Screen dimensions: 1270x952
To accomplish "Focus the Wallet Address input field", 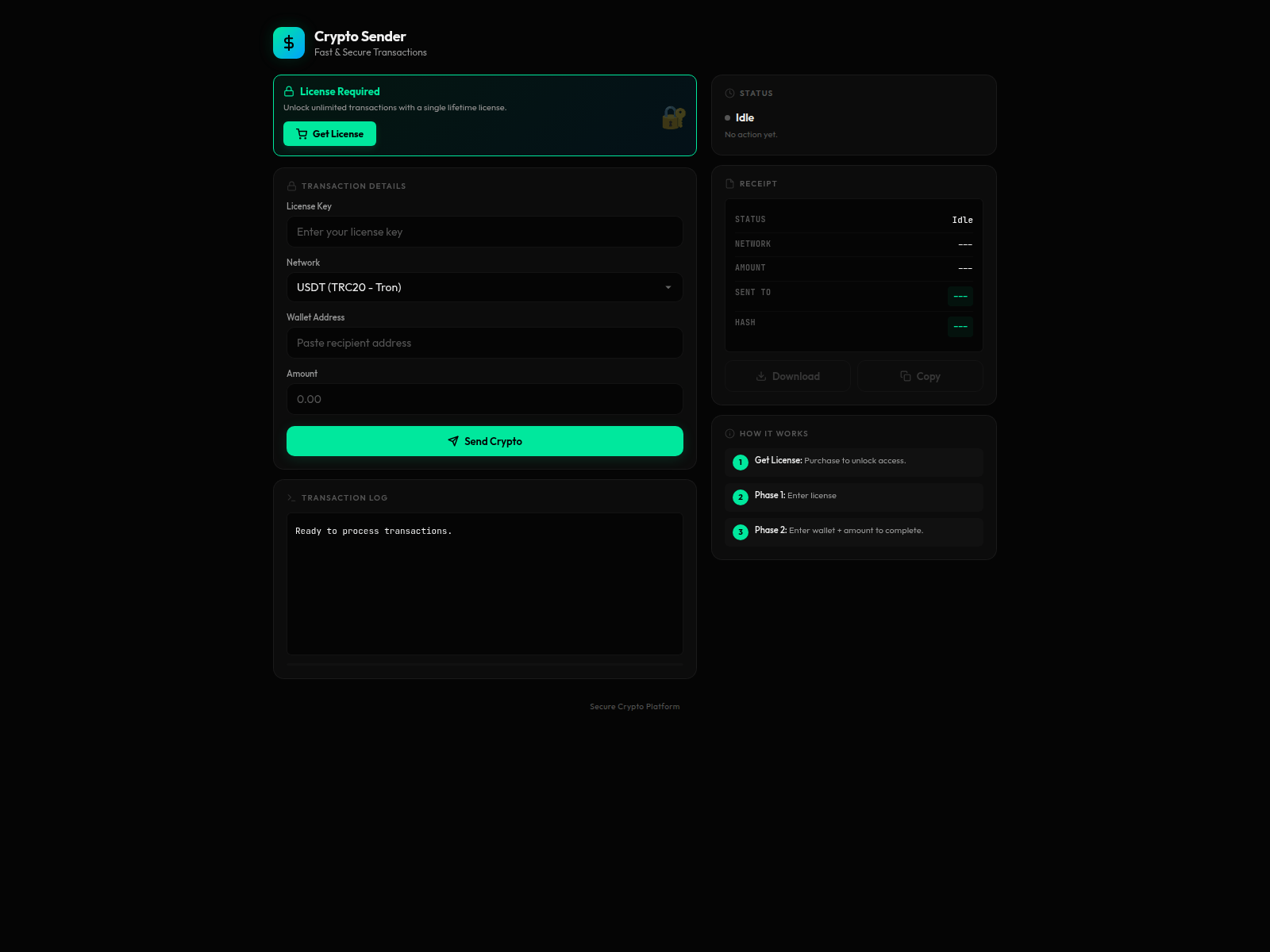I will tap(484, 343).
